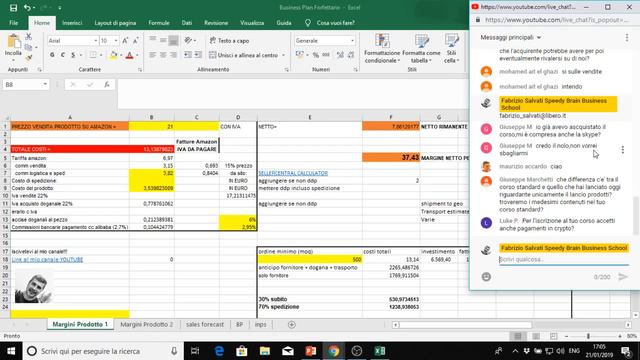This screenshot has width=640, height=360.
Task: Expand the Unisci e allinea dropdown arrow
Action: [284, 55]
